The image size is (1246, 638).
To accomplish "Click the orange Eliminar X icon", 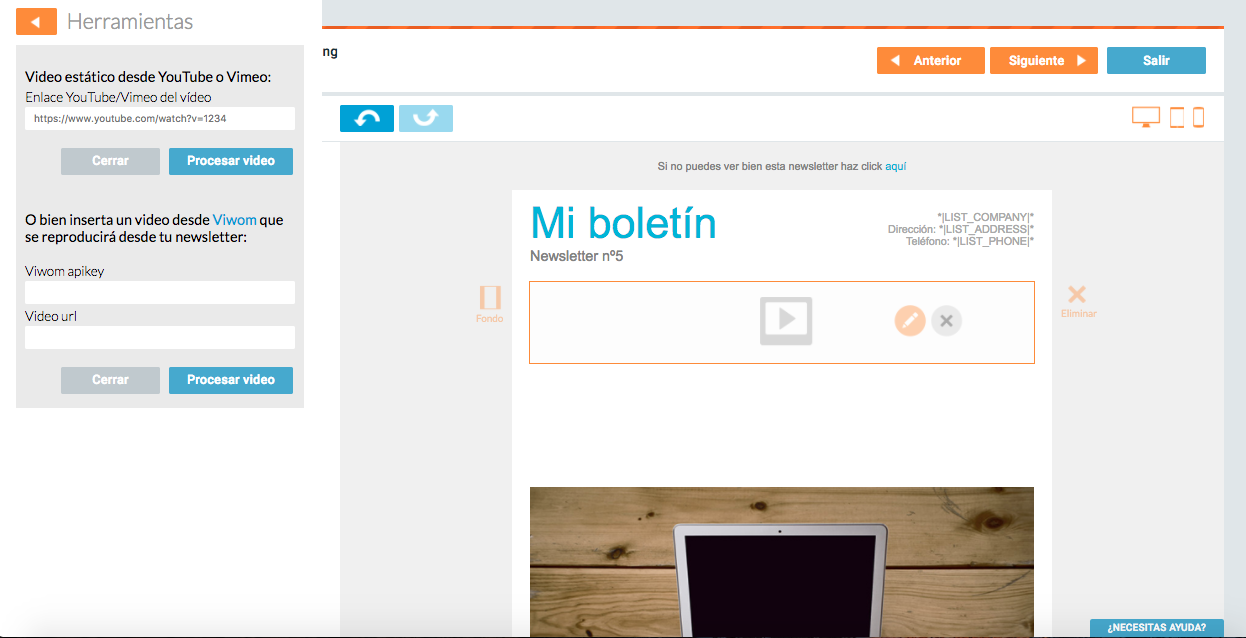I will pos(1077,295).
